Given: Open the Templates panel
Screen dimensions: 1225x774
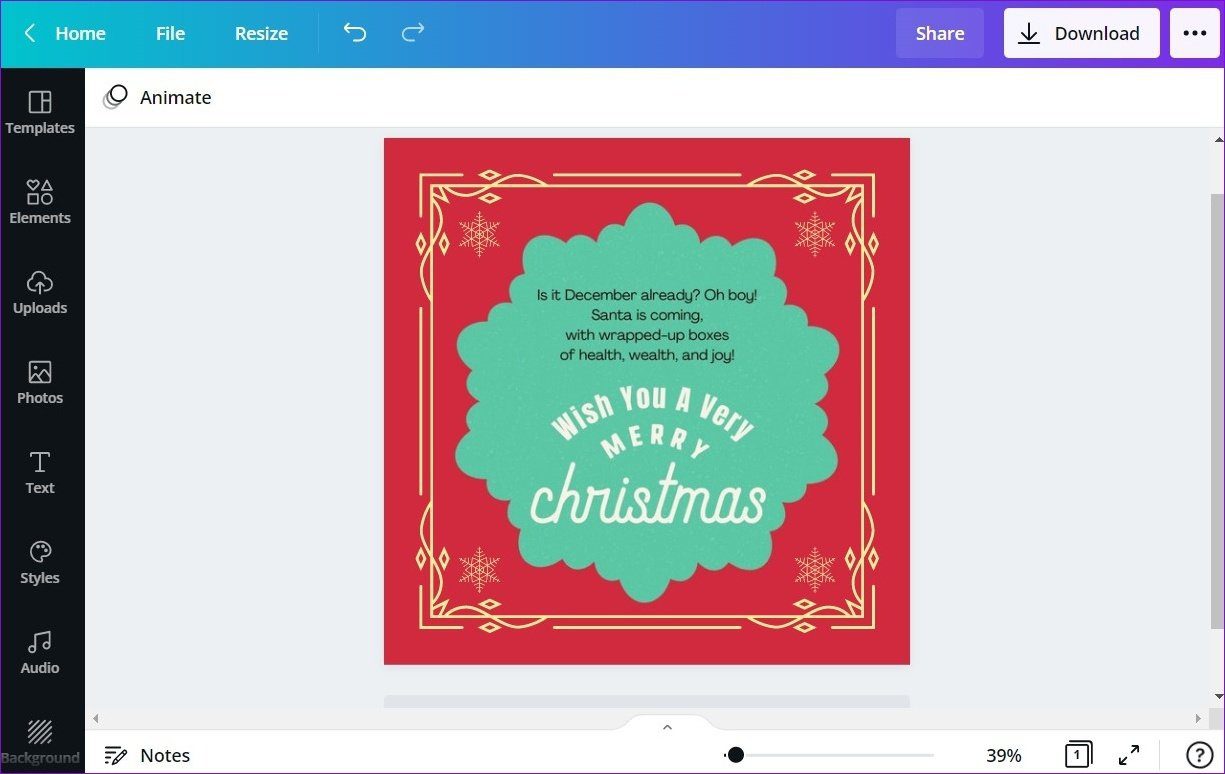Looking at the screenshot, I should [40, 113].
